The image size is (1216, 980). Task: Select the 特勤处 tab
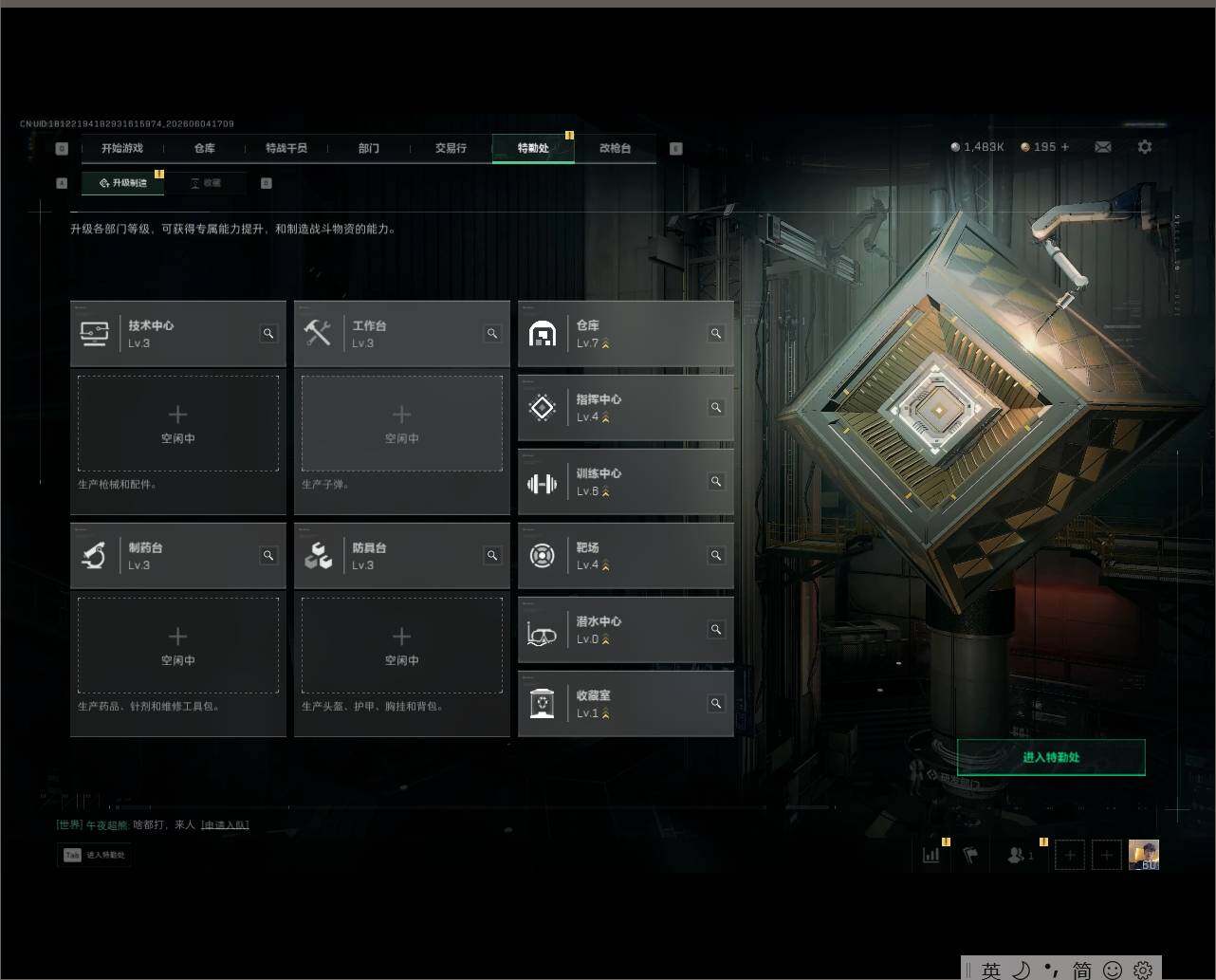(x=533, y=148)
